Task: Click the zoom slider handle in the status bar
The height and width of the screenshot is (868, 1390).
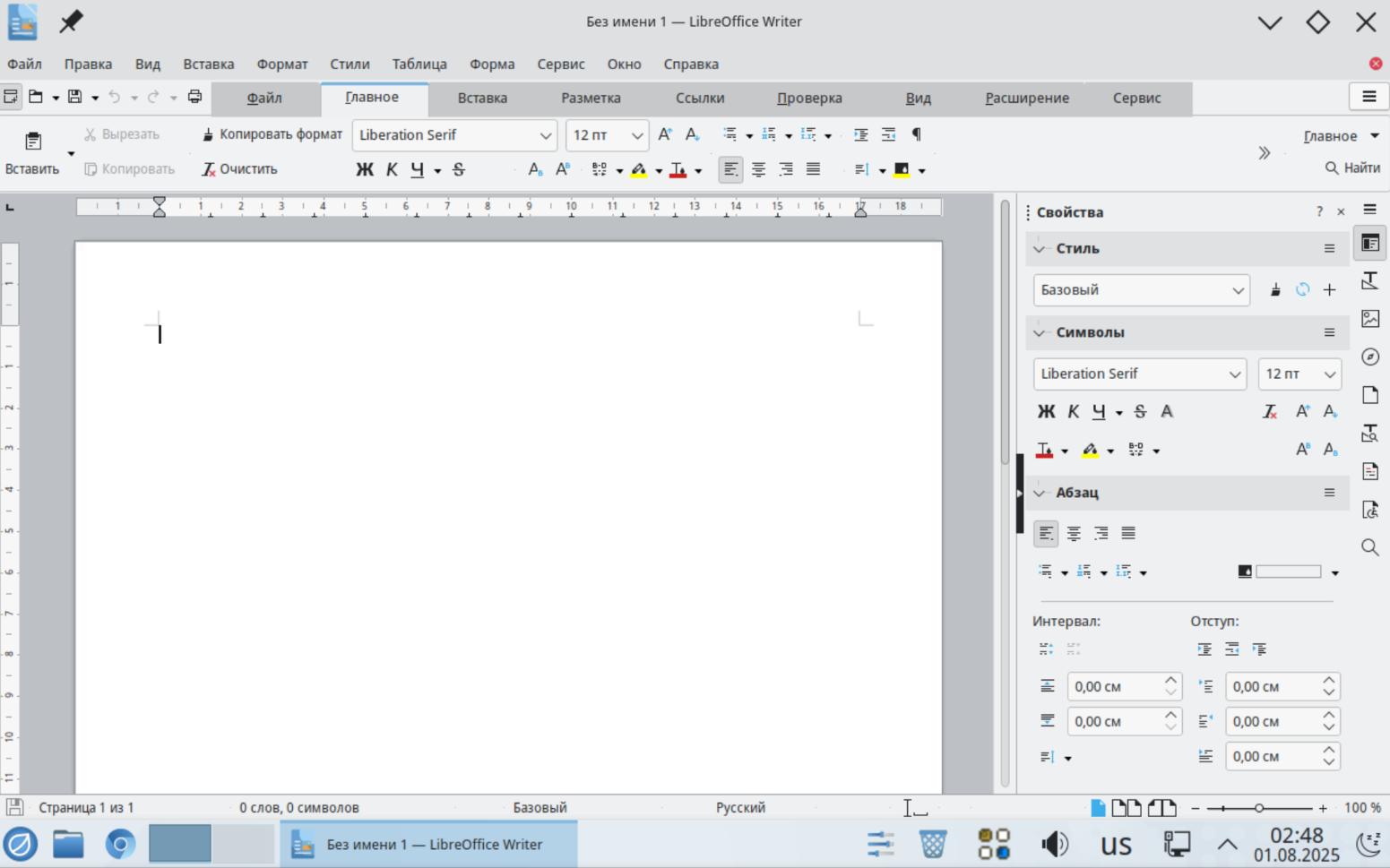Action: [x=1258, y=808]
